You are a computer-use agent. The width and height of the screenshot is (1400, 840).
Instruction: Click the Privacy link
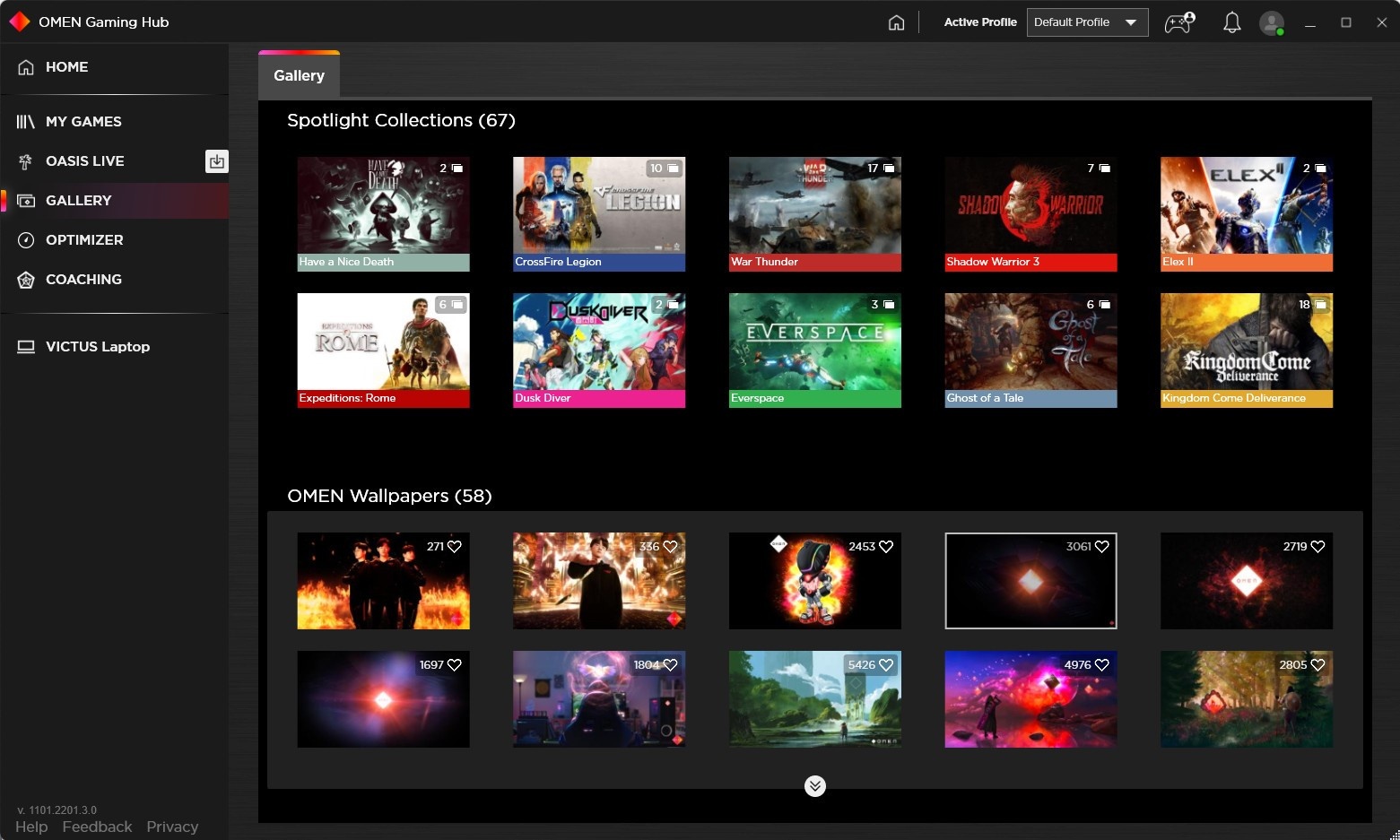[x=172, y=827]
